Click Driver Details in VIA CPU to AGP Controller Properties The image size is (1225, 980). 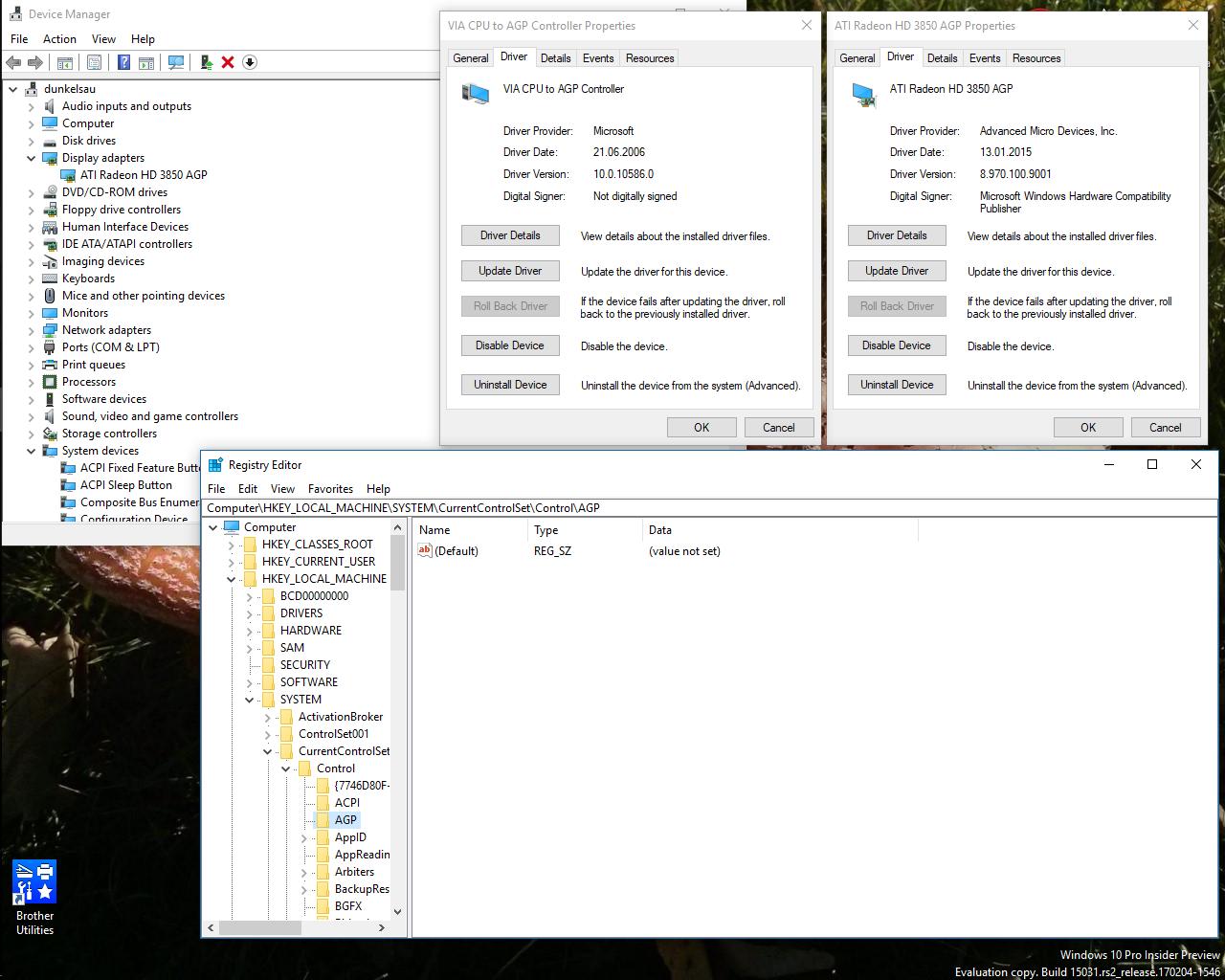click(510, 235)
